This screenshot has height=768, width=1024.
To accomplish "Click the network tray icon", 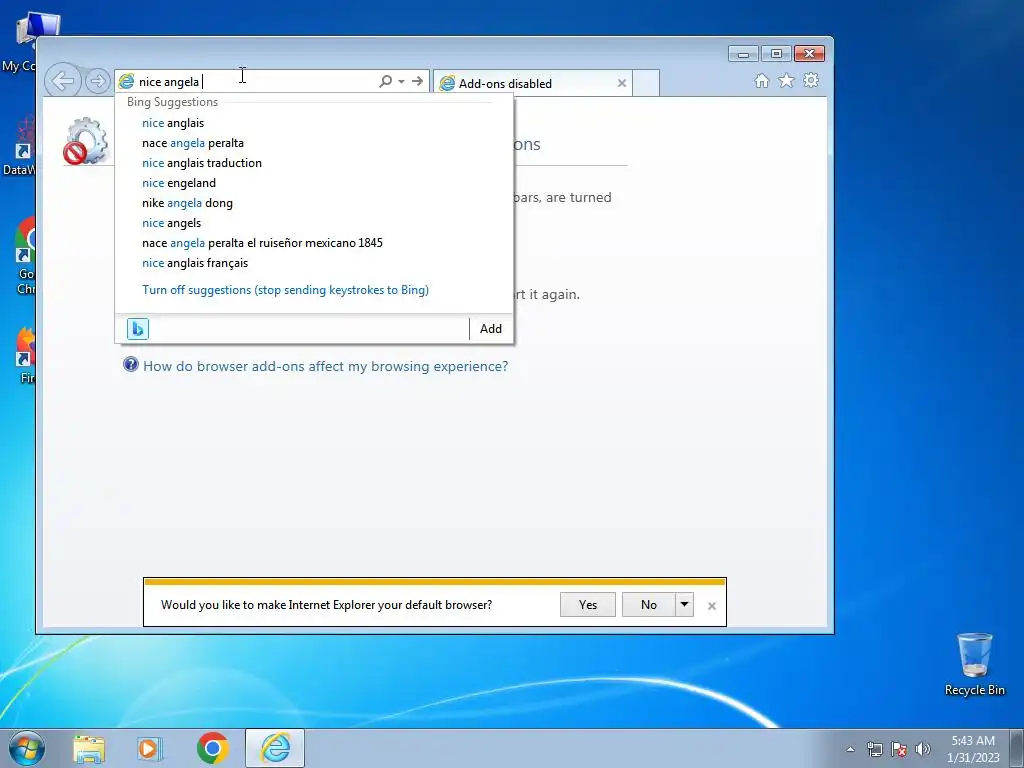I will click(x=874, y=749).
